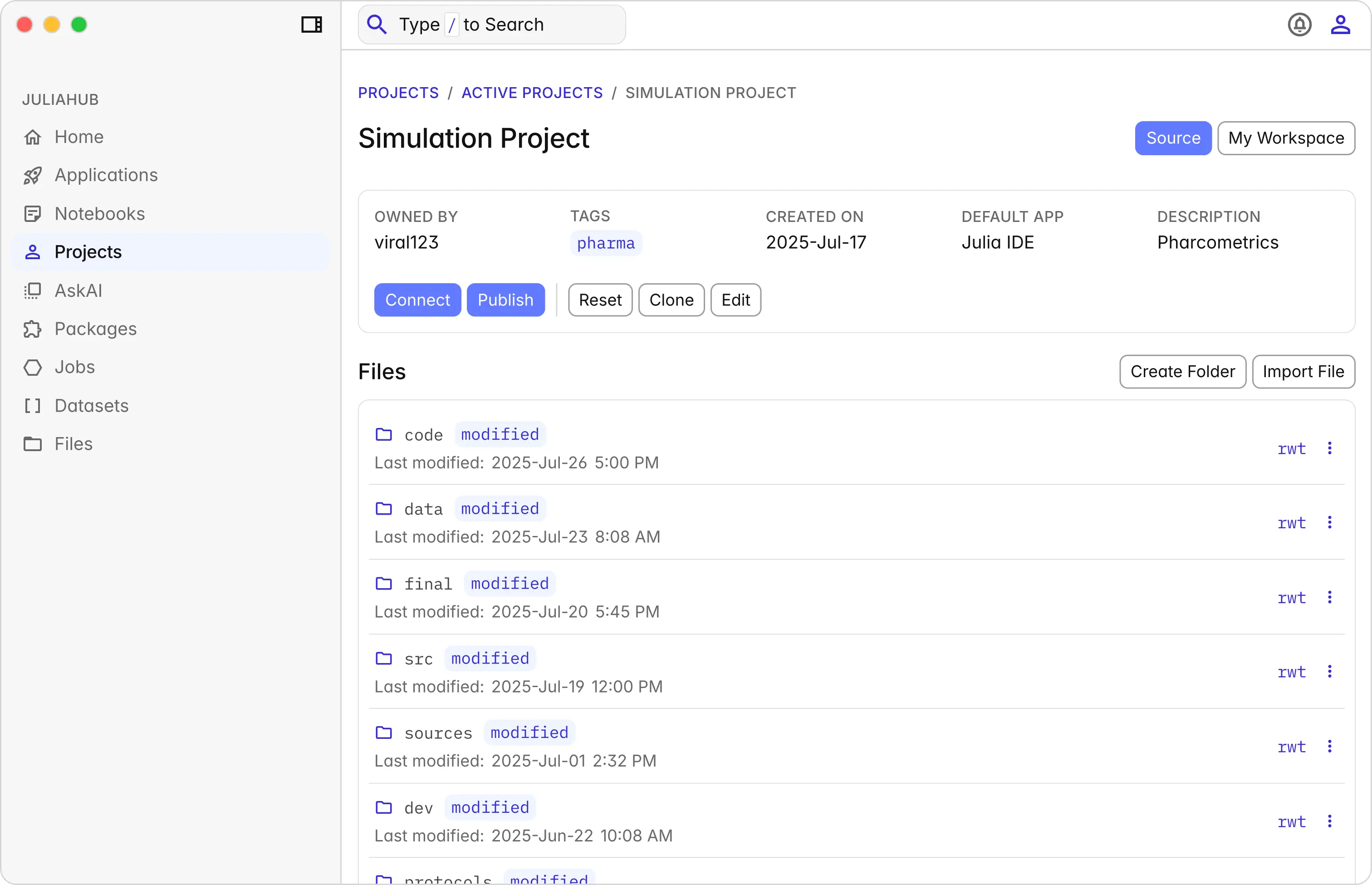Viewport: 1372px width, 885px height.
Task: Open the notifications bell icon
Action: (1299, 25)
